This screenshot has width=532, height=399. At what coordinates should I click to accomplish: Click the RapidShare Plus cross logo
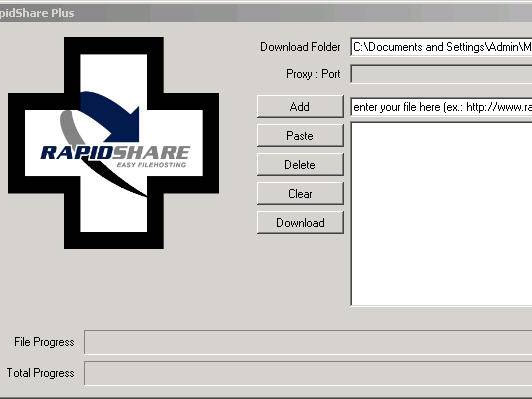click(114, 143)
